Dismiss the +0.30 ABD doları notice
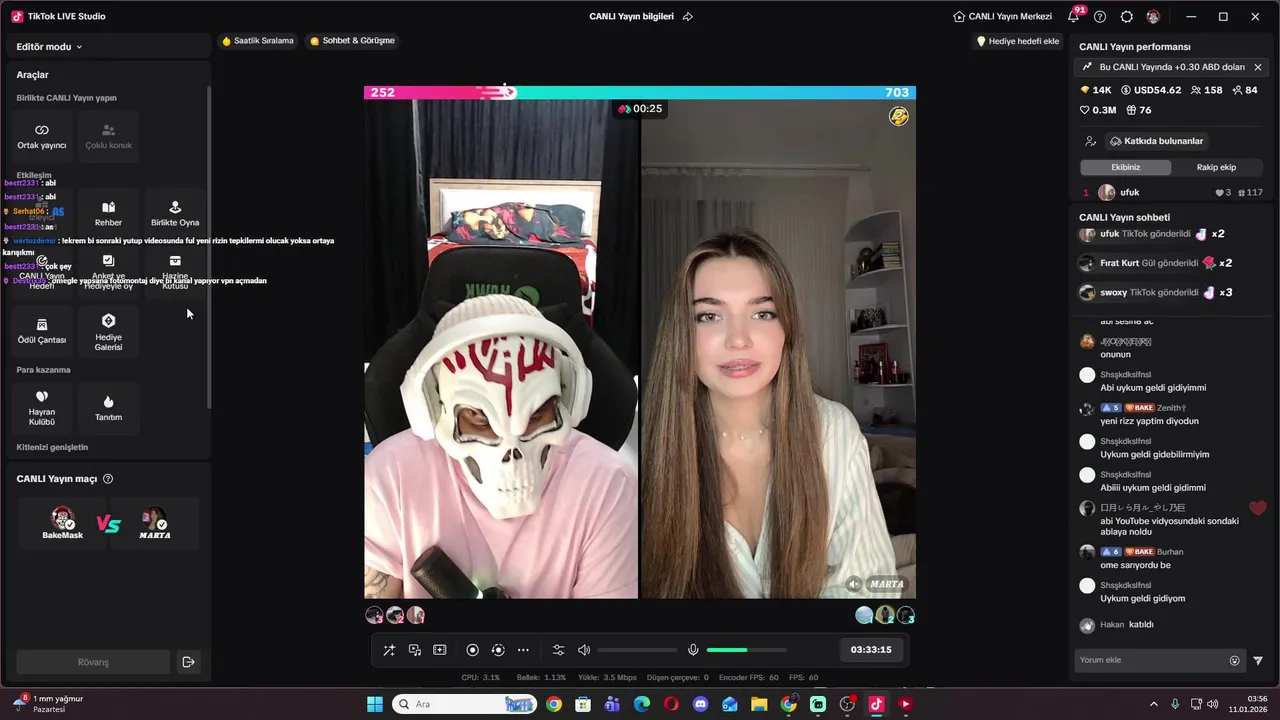The height and width of the screenshot is (720, 1280). (x=1258, y=67)
